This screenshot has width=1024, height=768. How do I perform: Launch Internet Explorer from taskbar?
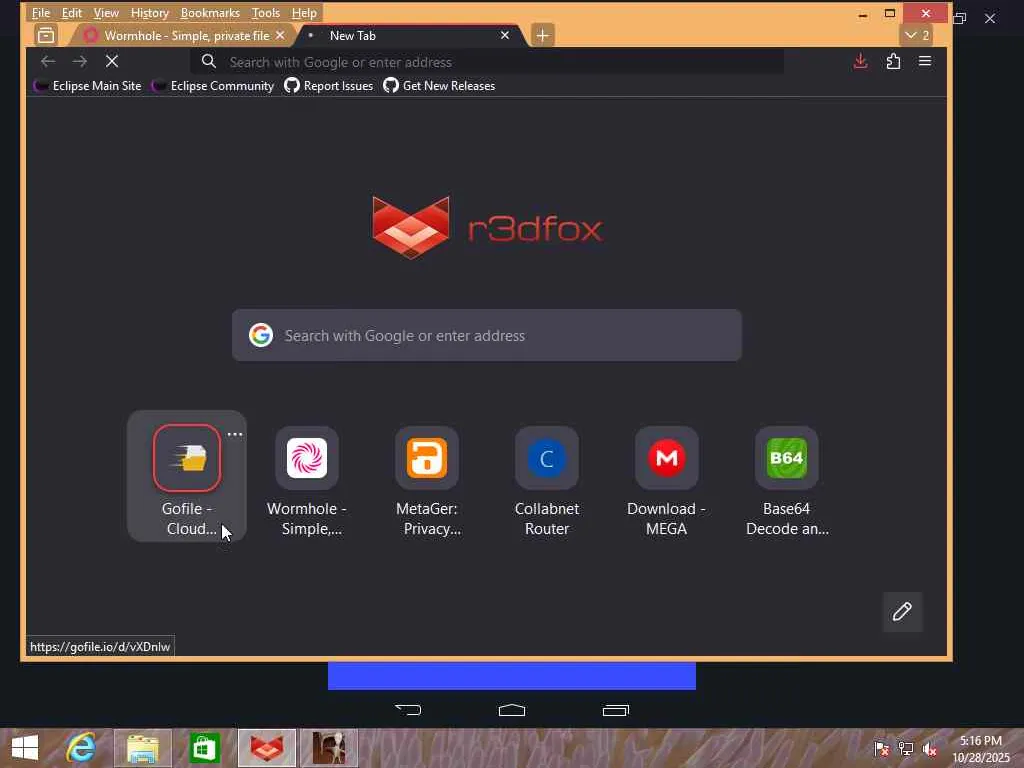click(x=82, y=748)
